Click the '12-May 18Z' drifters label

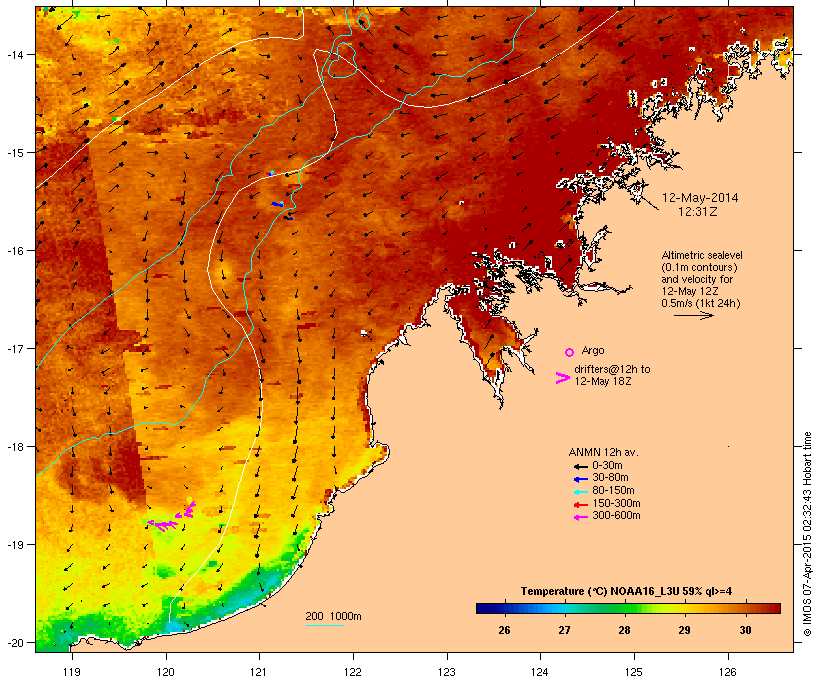pos(603,381)
